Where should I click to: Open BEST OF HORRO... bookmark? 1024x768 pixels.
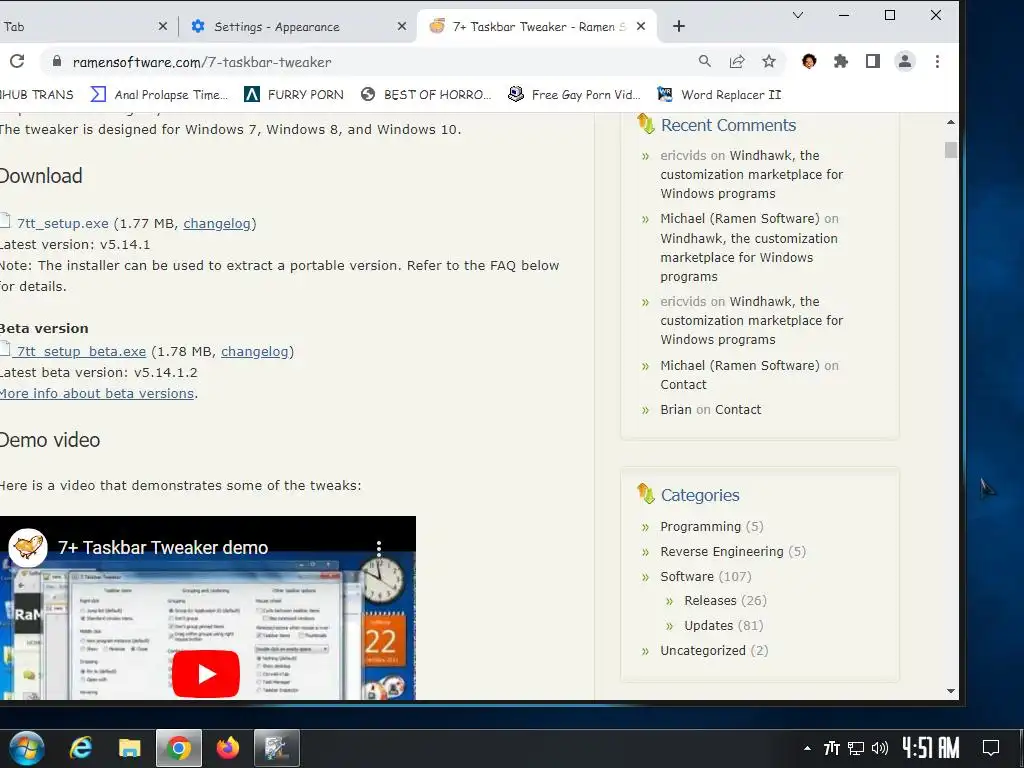coord(426,95)
